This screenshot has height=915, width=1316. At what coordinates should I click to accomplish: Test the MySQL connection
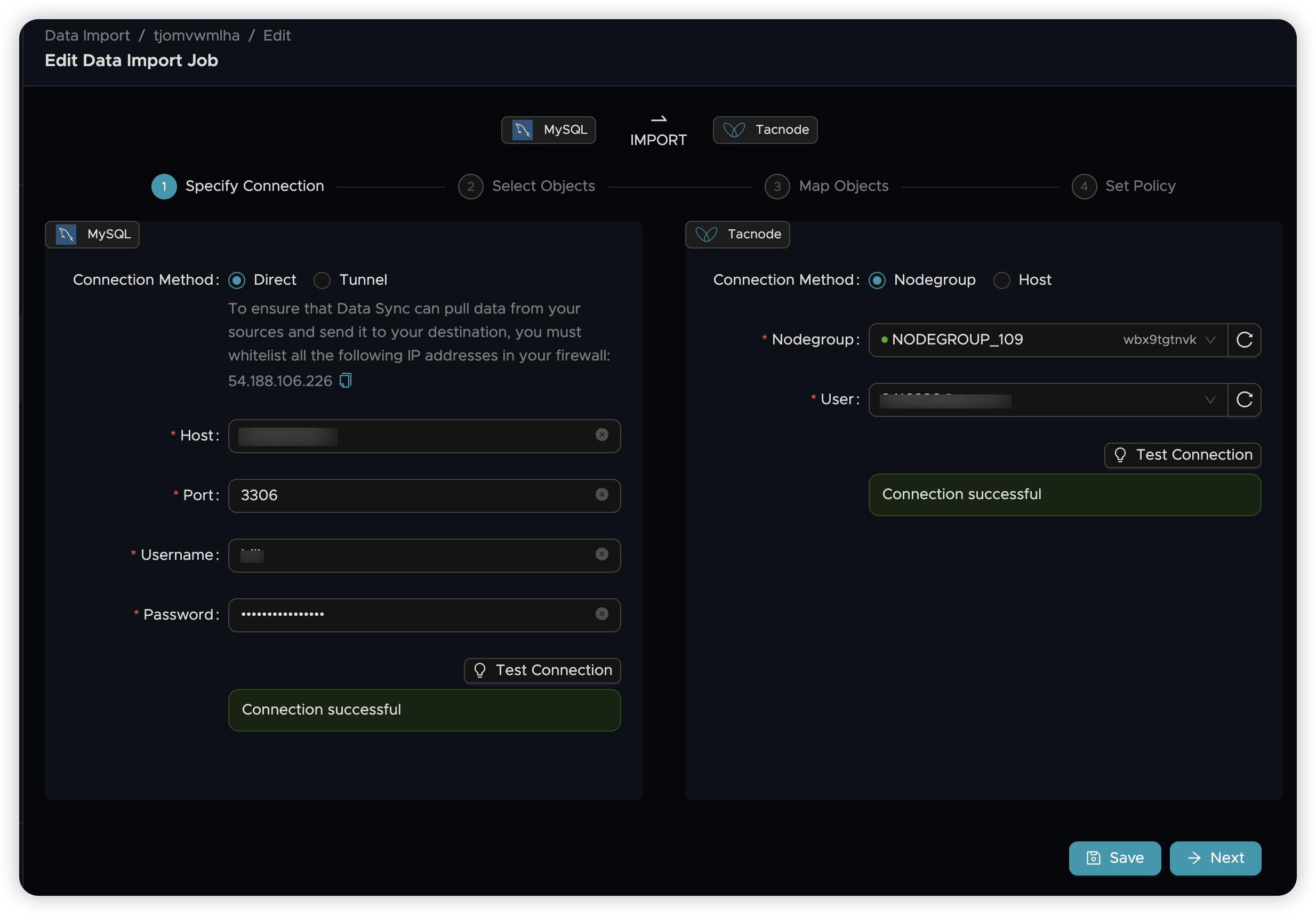(x=542, y=670)
